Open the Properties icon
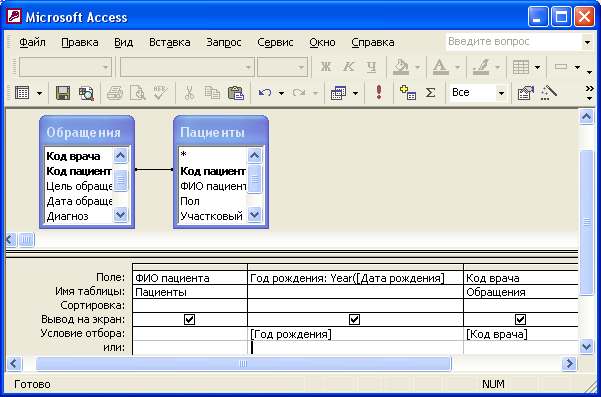601x397 pixels. pos(525,93)
